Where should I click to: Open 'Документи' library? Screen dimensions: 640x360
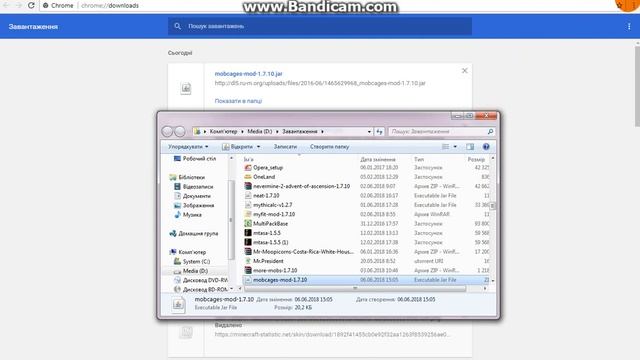coord(192,196)
